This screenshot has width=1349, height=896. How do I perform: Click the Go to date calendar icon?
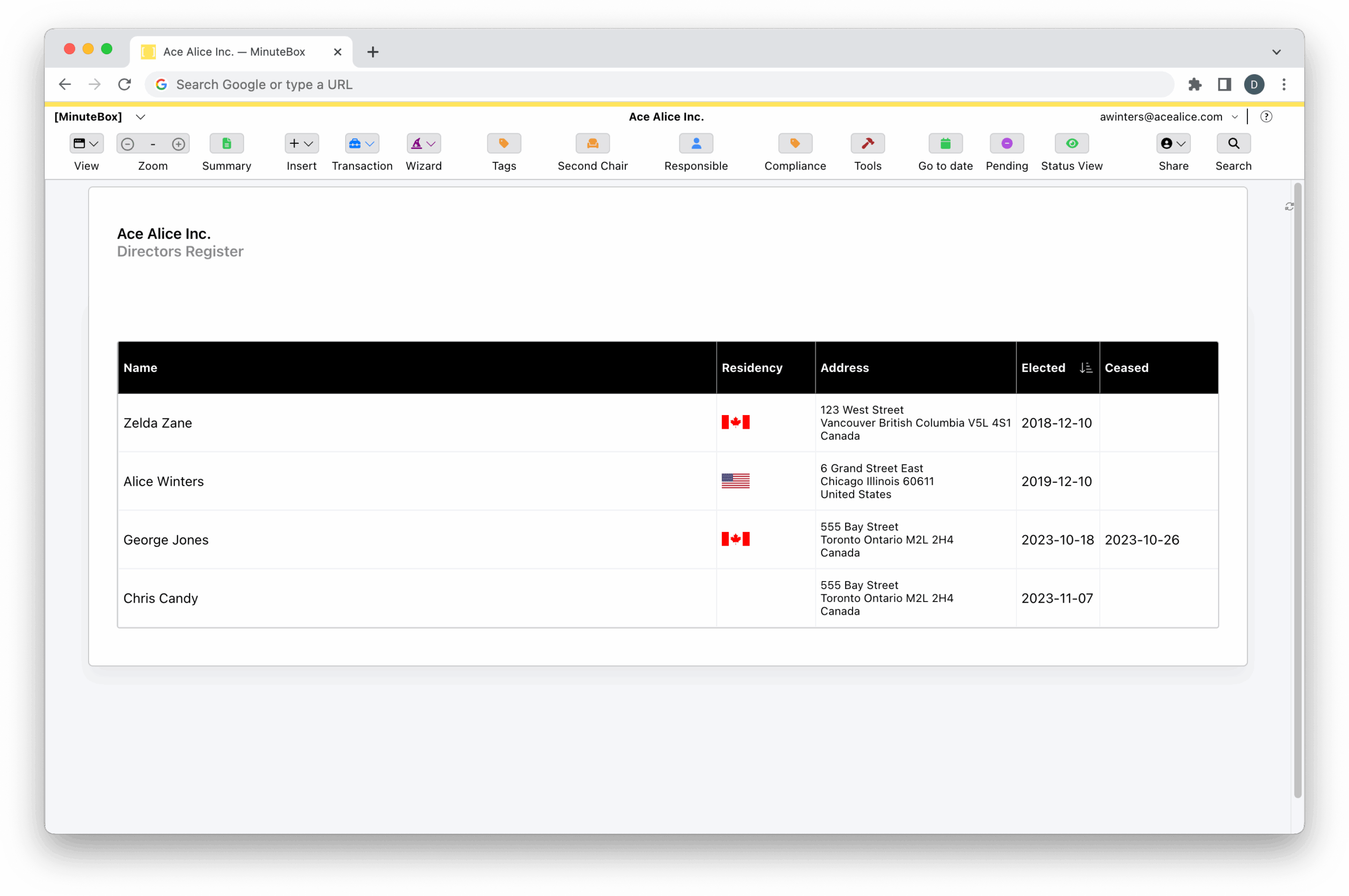point(945,143)
